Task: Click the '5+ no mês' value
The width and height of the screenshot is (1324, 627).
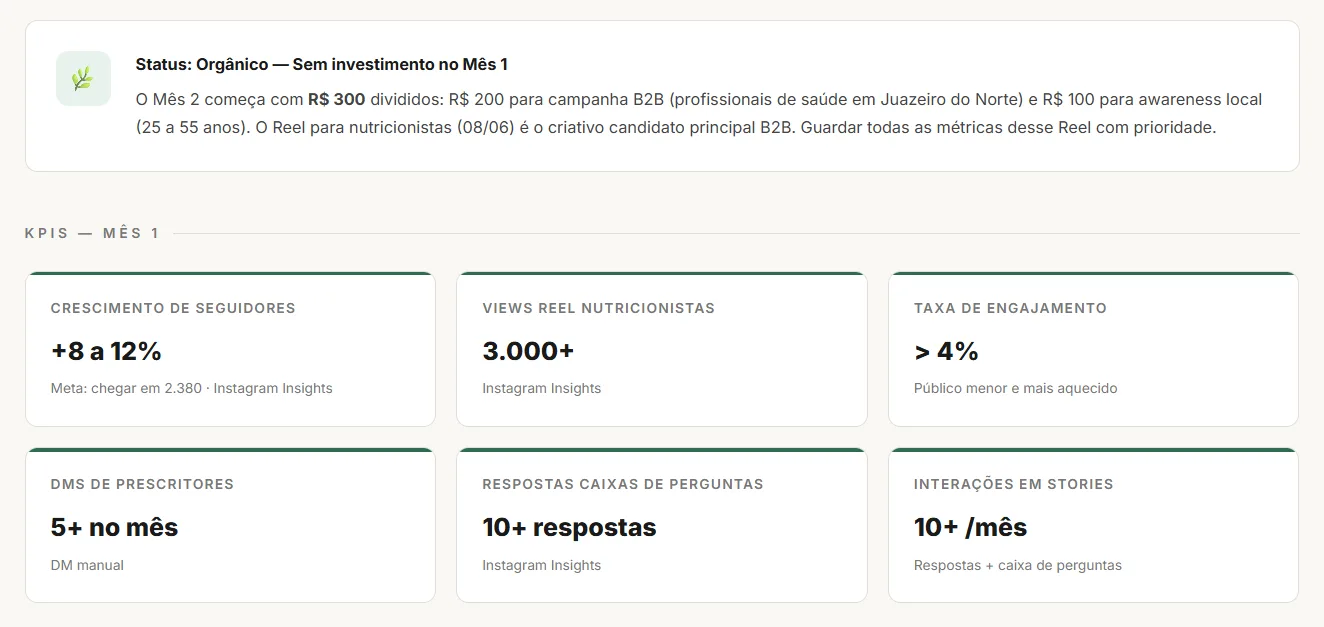Action: (x=114, y=527)
